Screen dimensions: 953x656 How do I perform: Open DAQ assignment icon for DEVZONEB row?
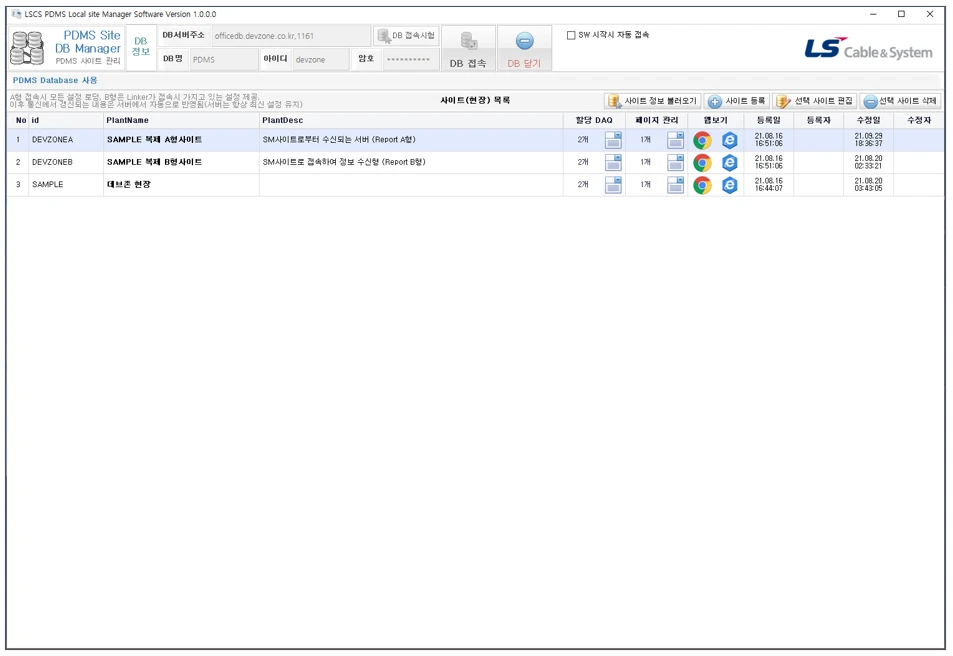[x=613, y=162]
